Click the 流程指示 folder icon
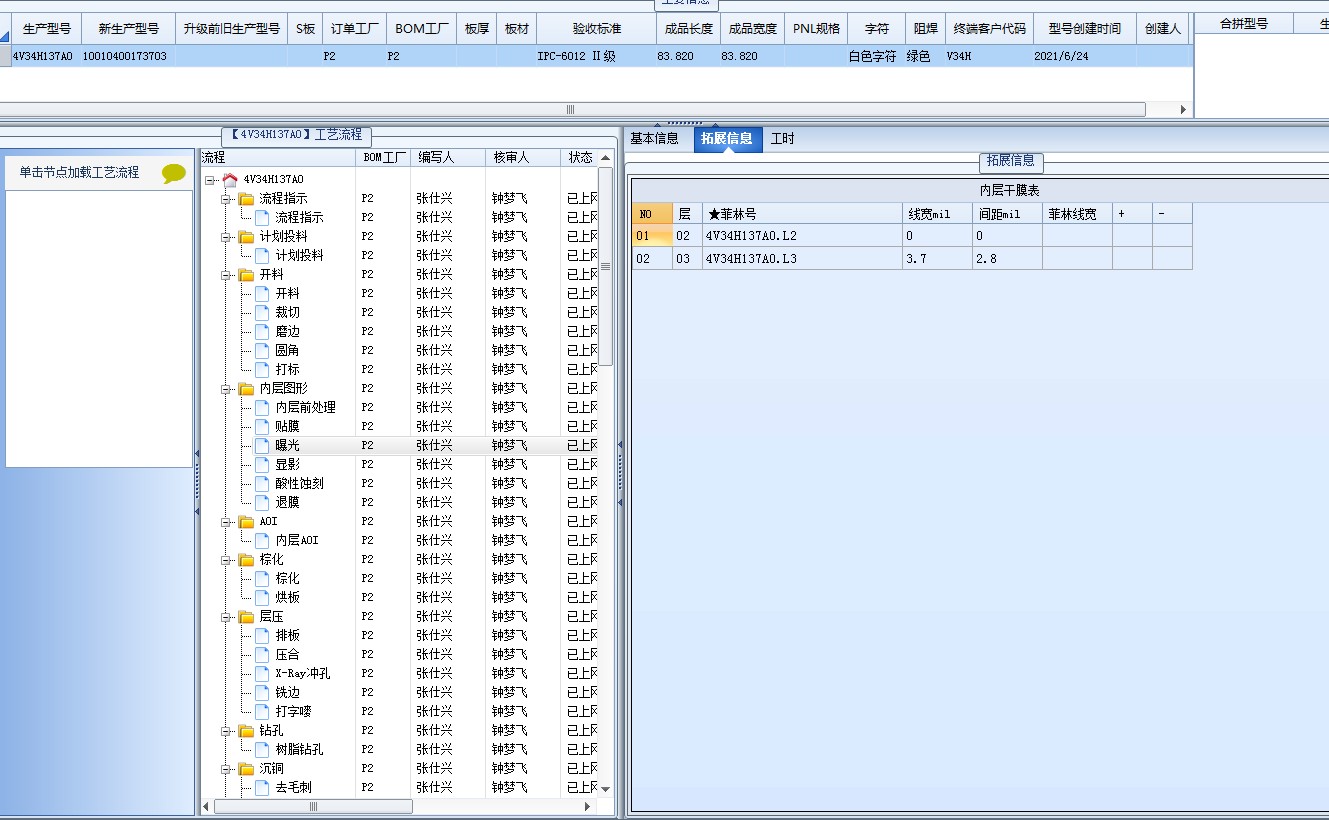Screen dimensions: 1329x820 click(246, 198)
